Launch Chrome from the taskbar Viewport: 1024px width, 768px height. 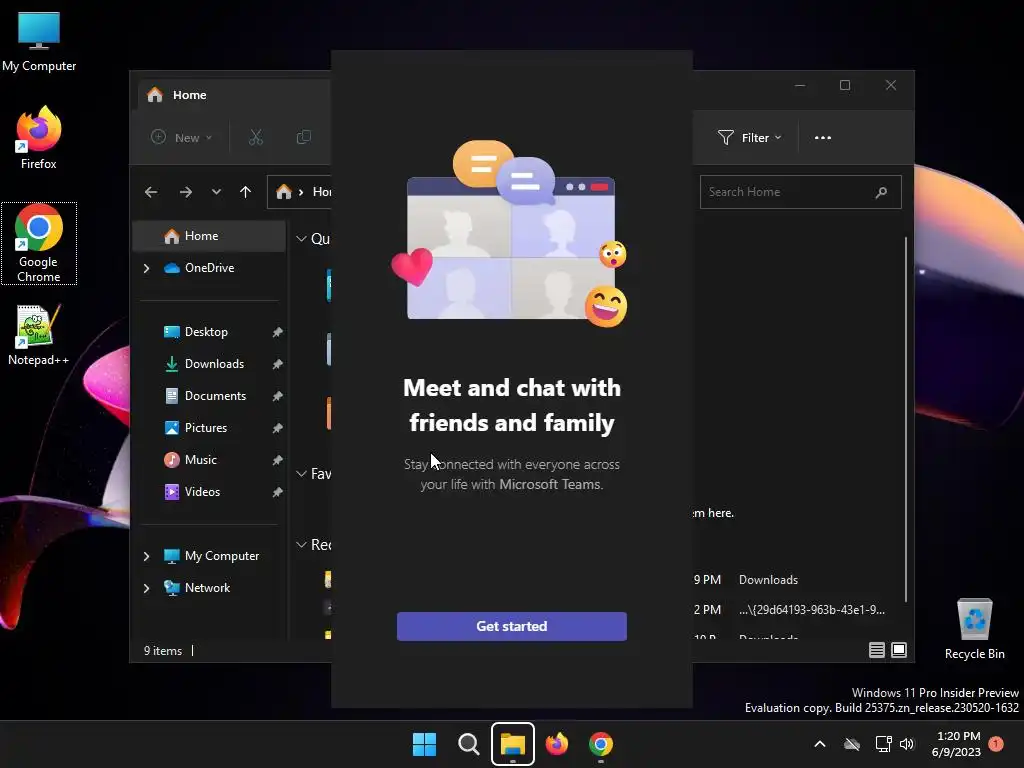[x=601, y=744]
